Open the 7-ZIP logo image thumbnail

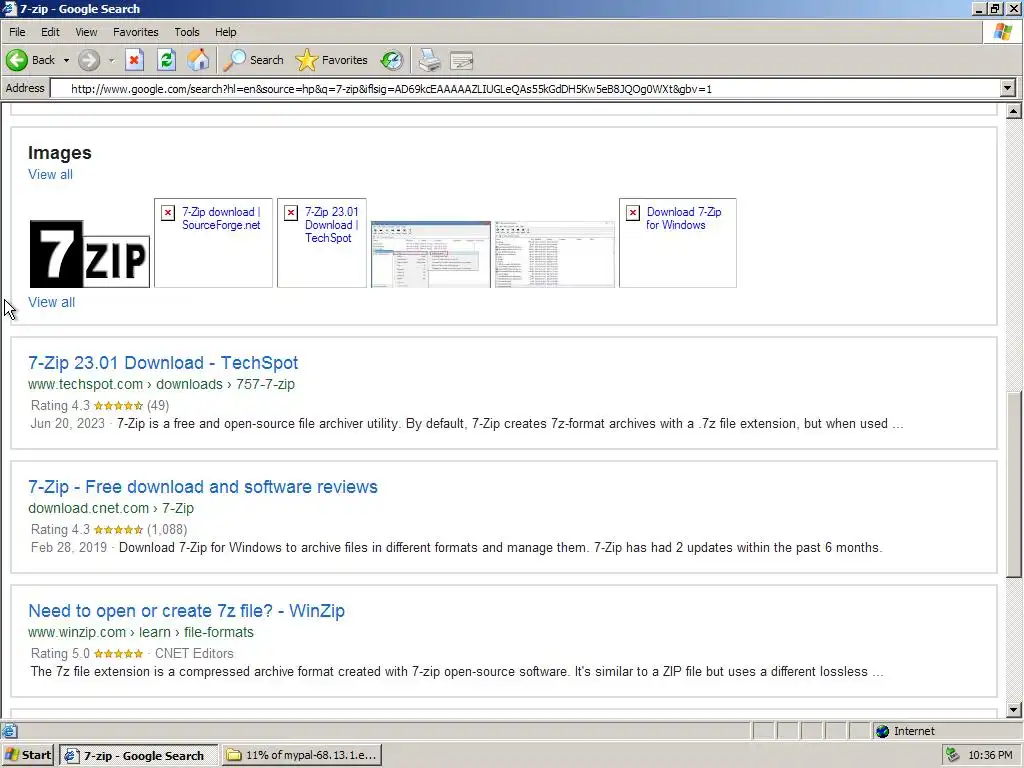coord(89,253)
